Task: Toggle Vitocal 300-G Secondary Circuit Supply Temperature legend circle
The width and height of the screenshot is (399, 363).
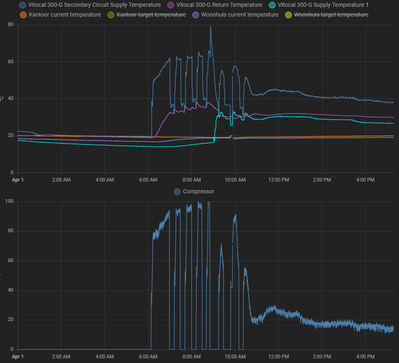Action: coord(23,5)
